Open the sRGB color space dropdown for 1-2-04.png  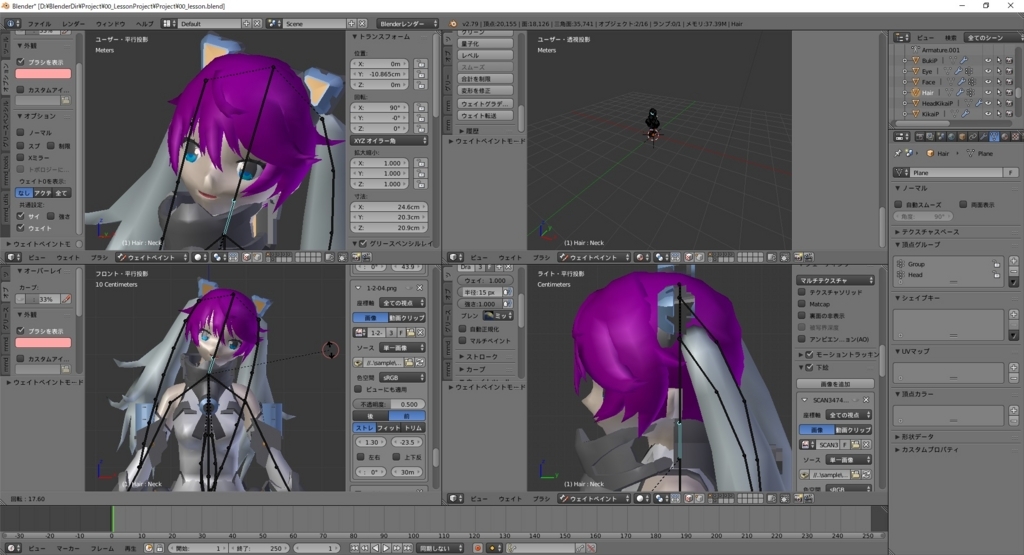[x=402, y=377]
